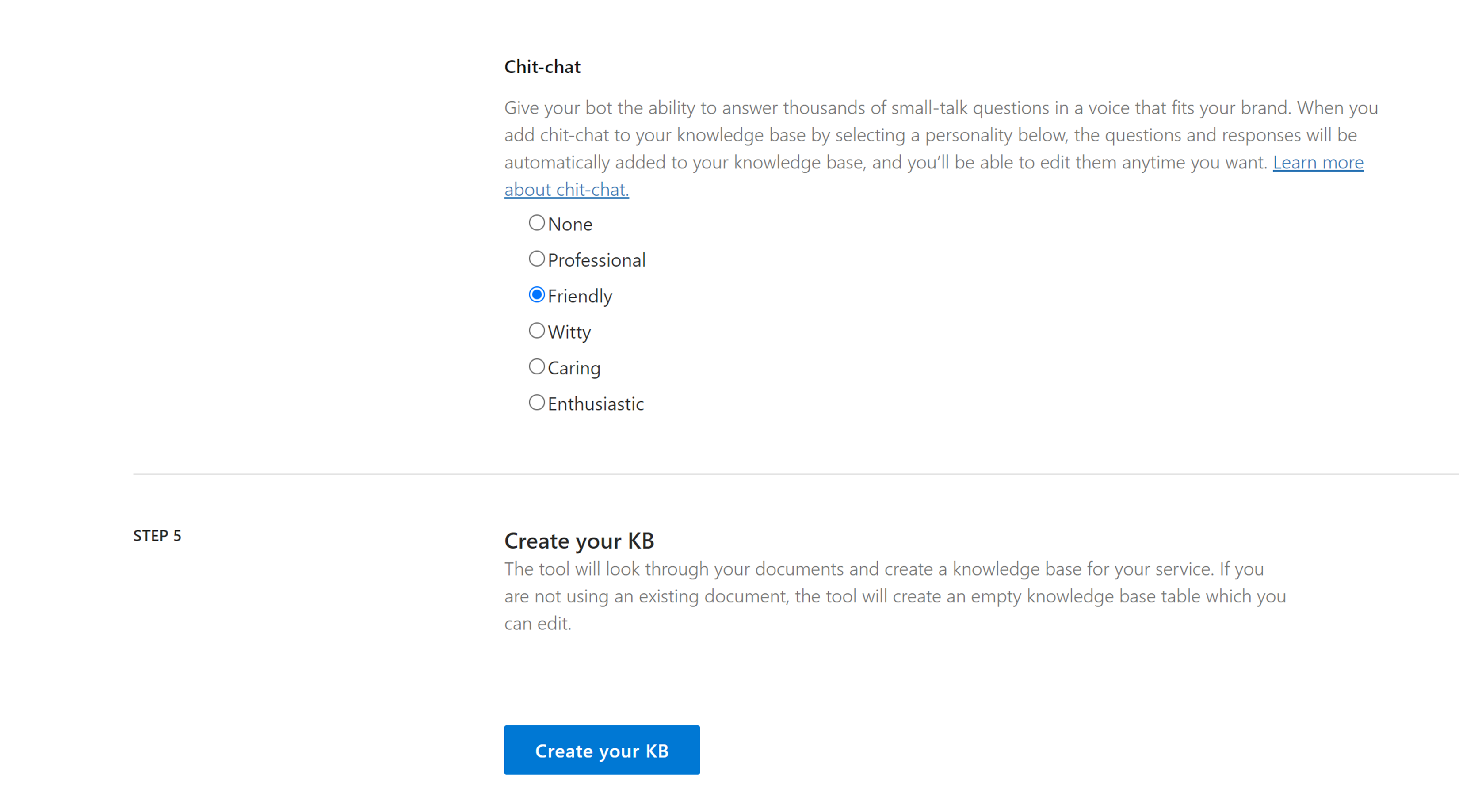This screenshot has width=1459, height=812.
Task: Enable the Enthusiastic personality radio button
Action: (x=536, y=403)
